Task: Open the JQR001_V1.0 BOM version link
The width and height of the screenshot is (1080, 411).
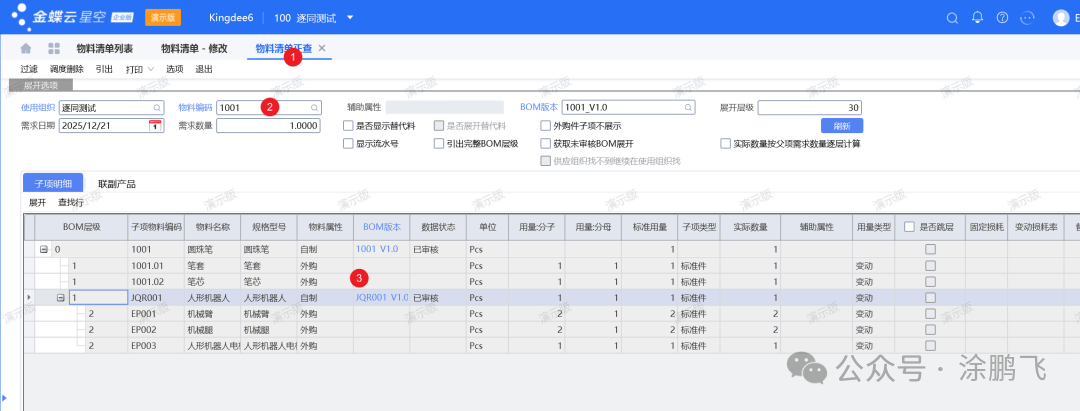Action: click(381, 298)
